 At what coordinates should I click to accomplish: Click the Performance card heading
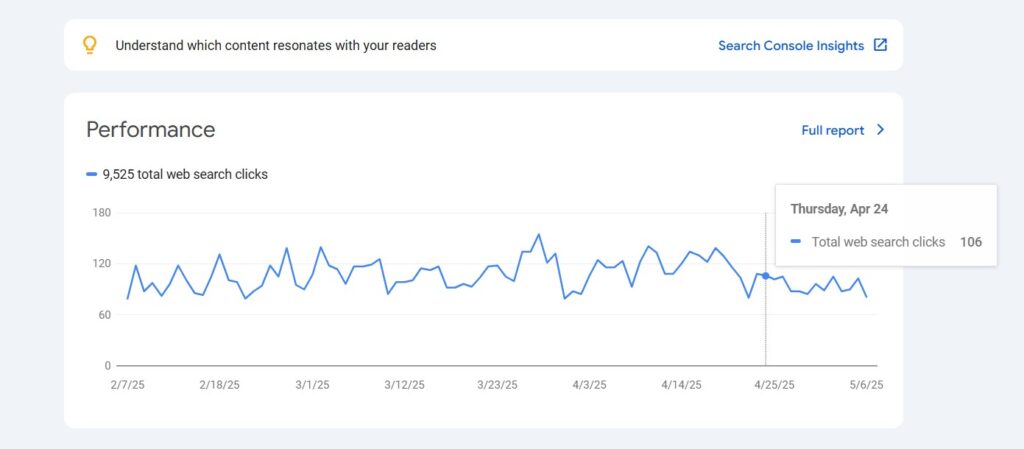coord(150,129)
